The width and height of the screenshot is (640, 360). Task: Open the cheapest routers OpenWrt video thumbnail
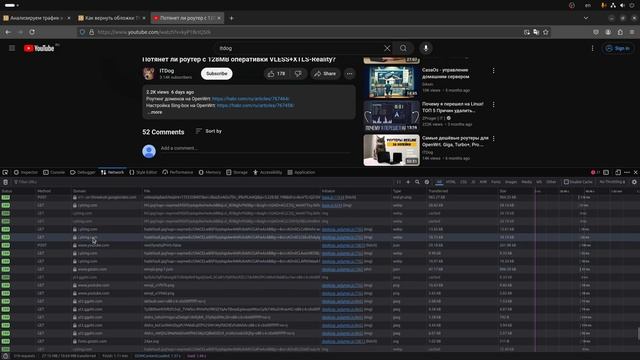pyautogui.click(x=391, y=150)
